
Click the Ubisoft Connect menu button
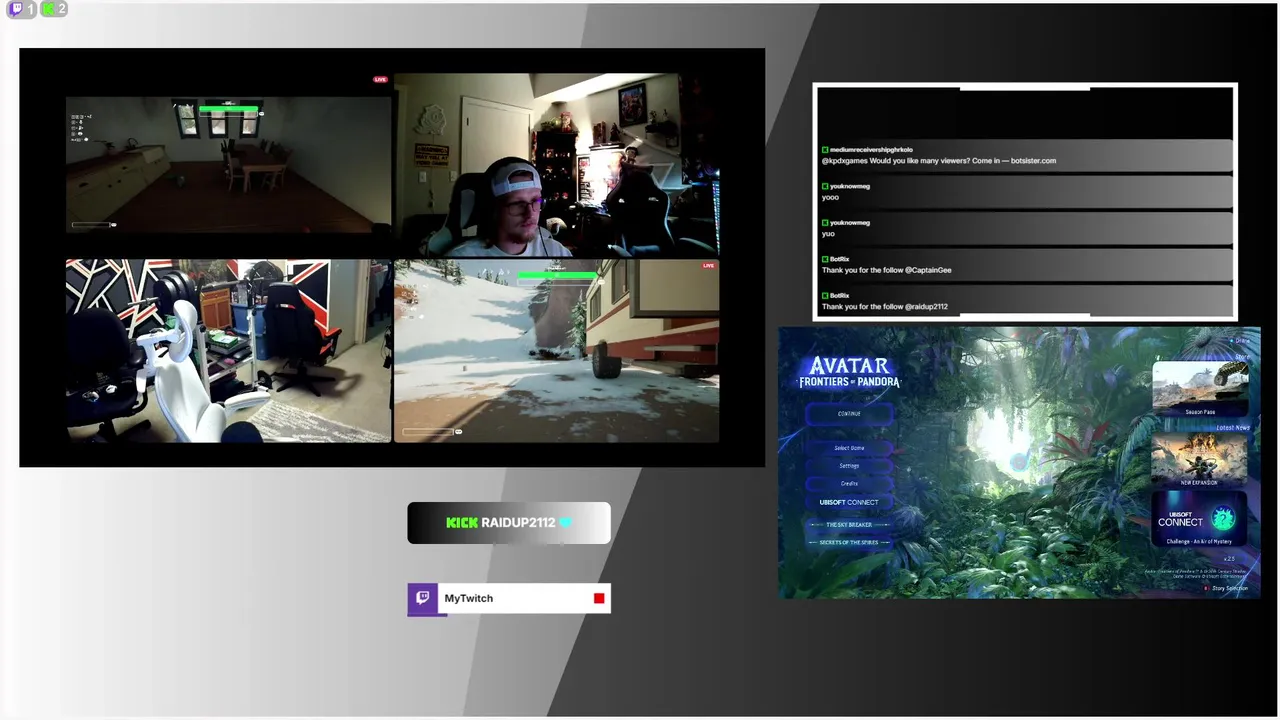[x=849, y=502]
